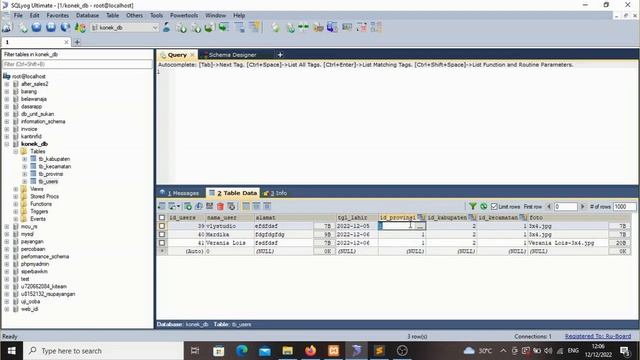Viewport: 640px width, 360px height.
Task: Open Firefox from the taskbar
Action: 311,351
